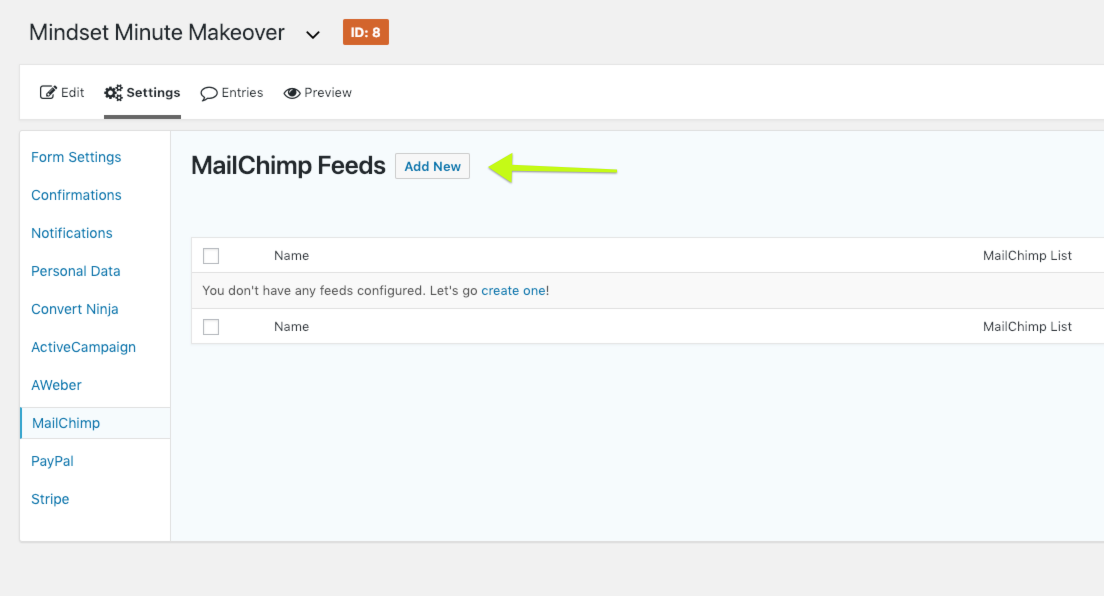
Task: Click the Settings gears icon
Action: [x=113, y=92]
